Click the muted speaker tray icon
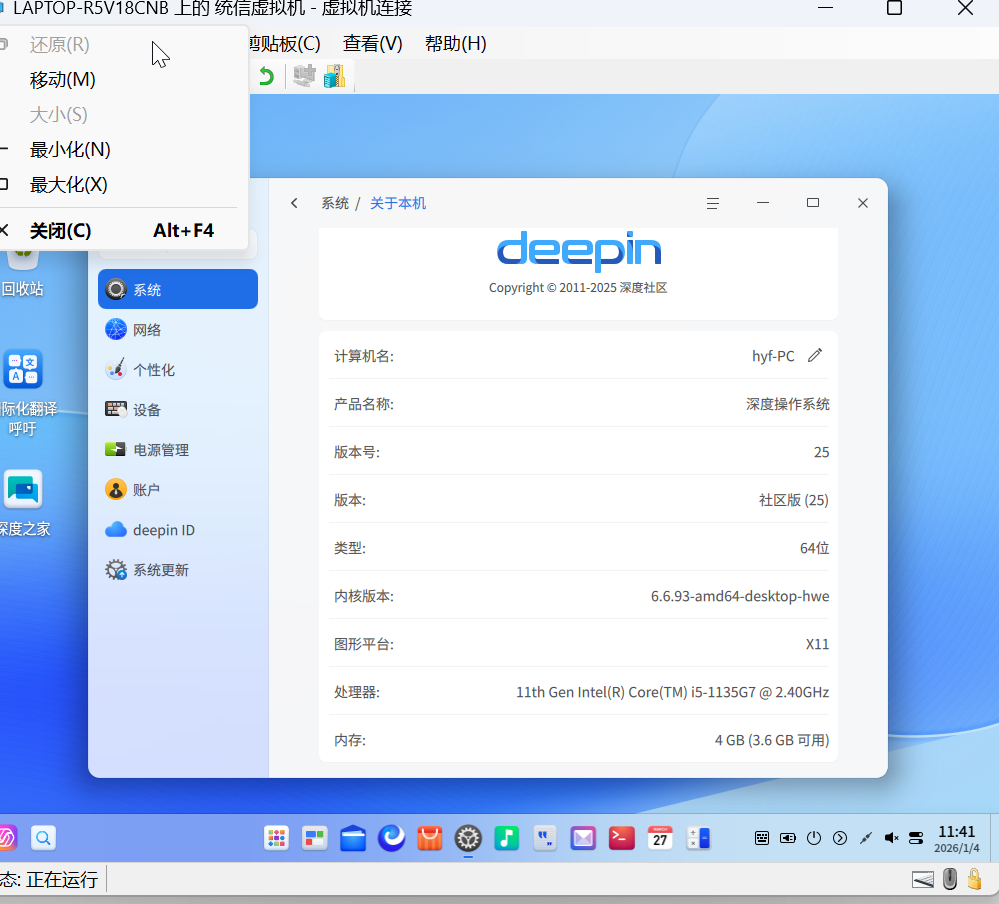Screen dimensions: 999x904 (891, 838)
